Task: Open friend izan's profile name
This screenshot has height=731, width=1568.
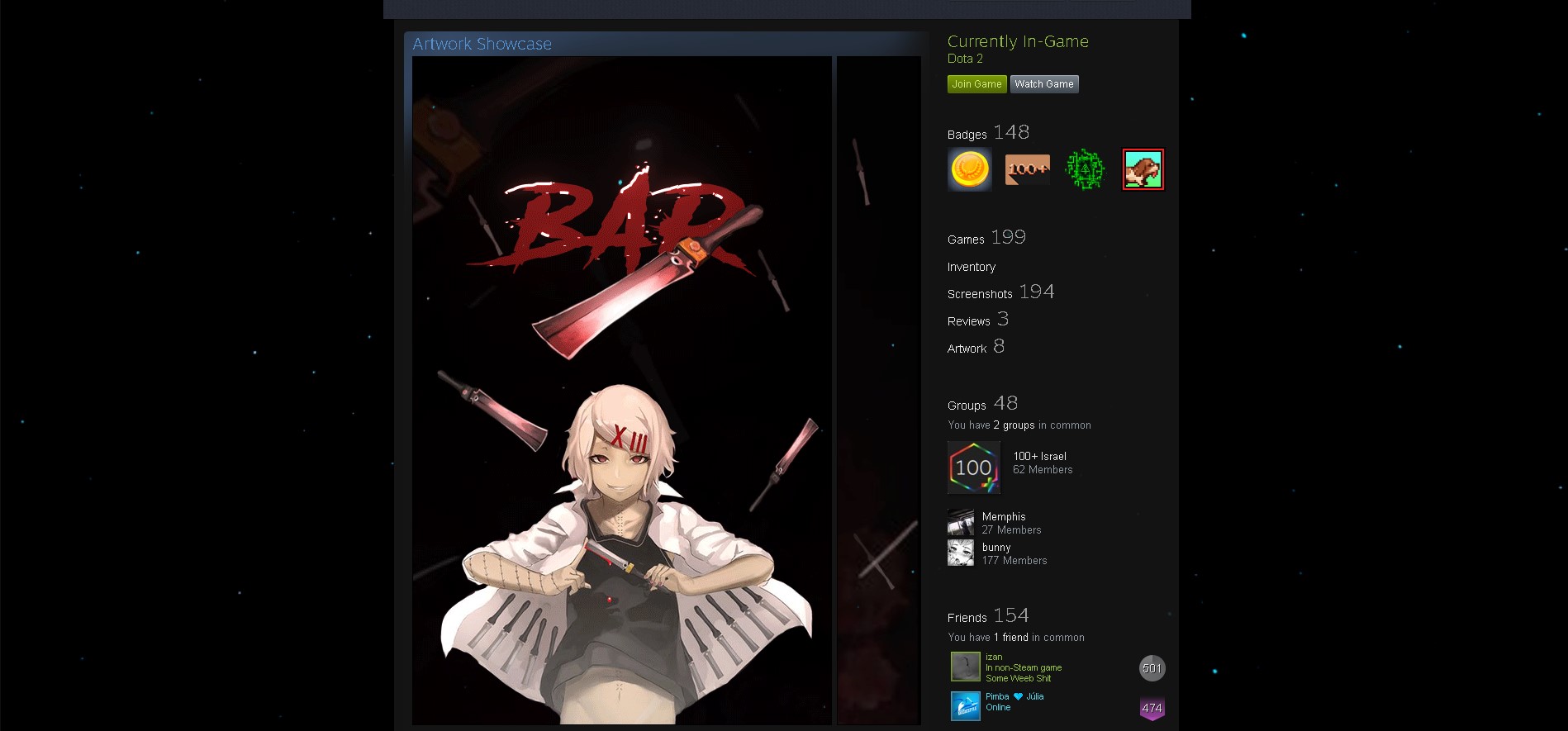Action: 994,657
